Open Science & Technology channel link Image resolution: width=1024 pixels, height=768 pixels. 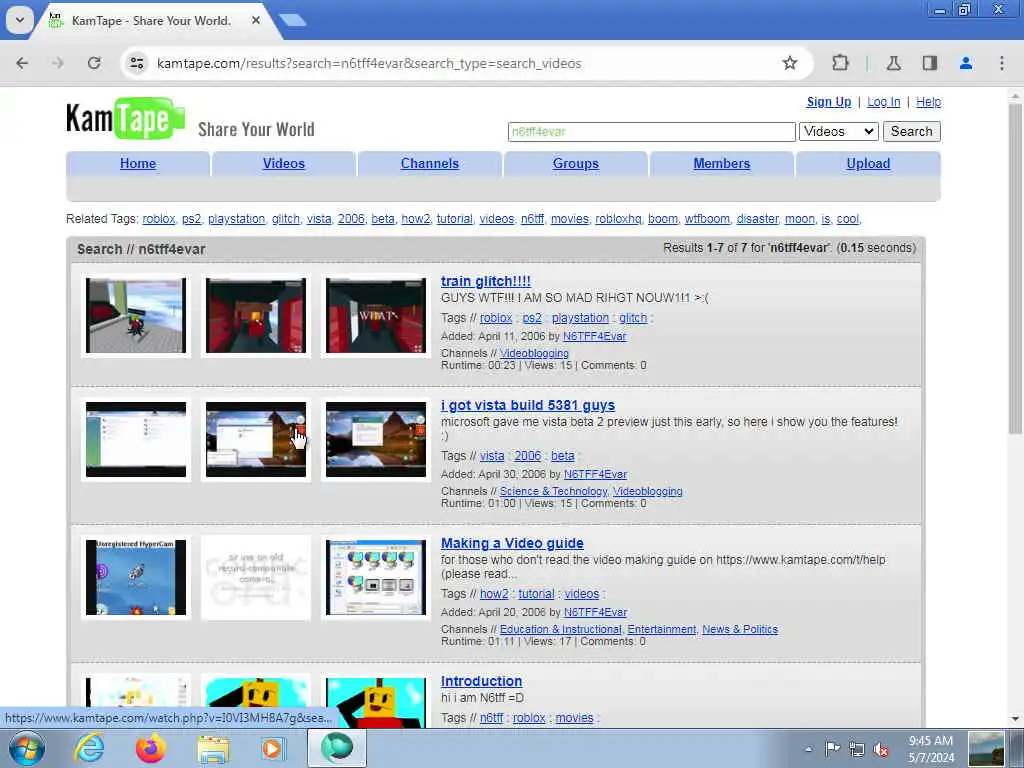coord(553,491)
